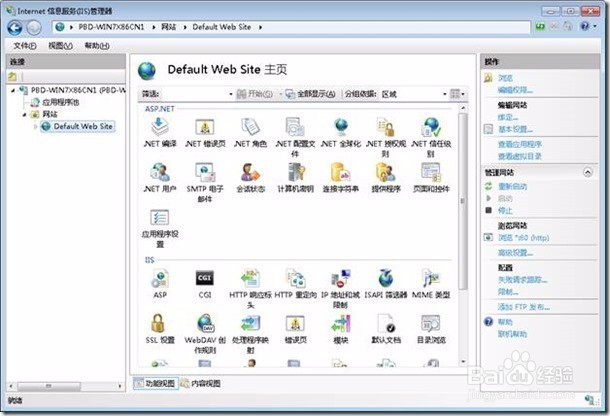Click the 查看应用程序 link
Screen dimensions: 610x416
click(520, 144)
